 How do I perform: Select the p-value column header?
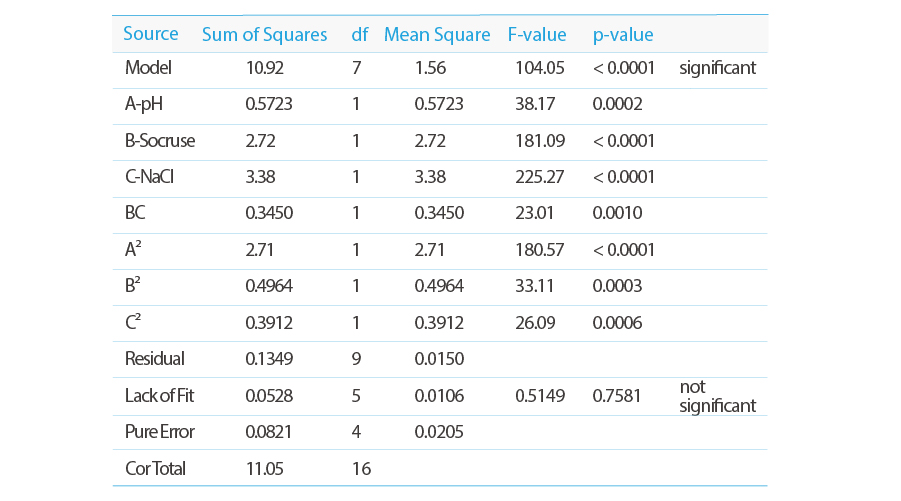click(623, 35)
